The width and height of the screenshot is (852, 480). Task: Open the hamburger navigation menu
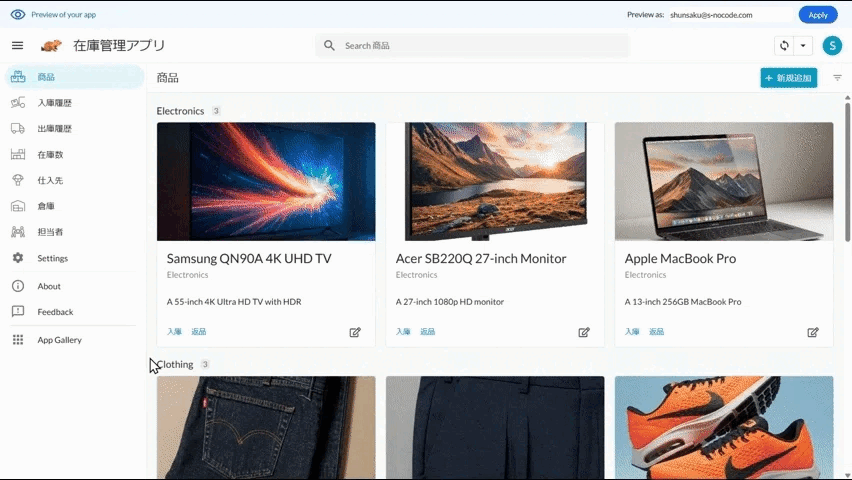point(17,46)
